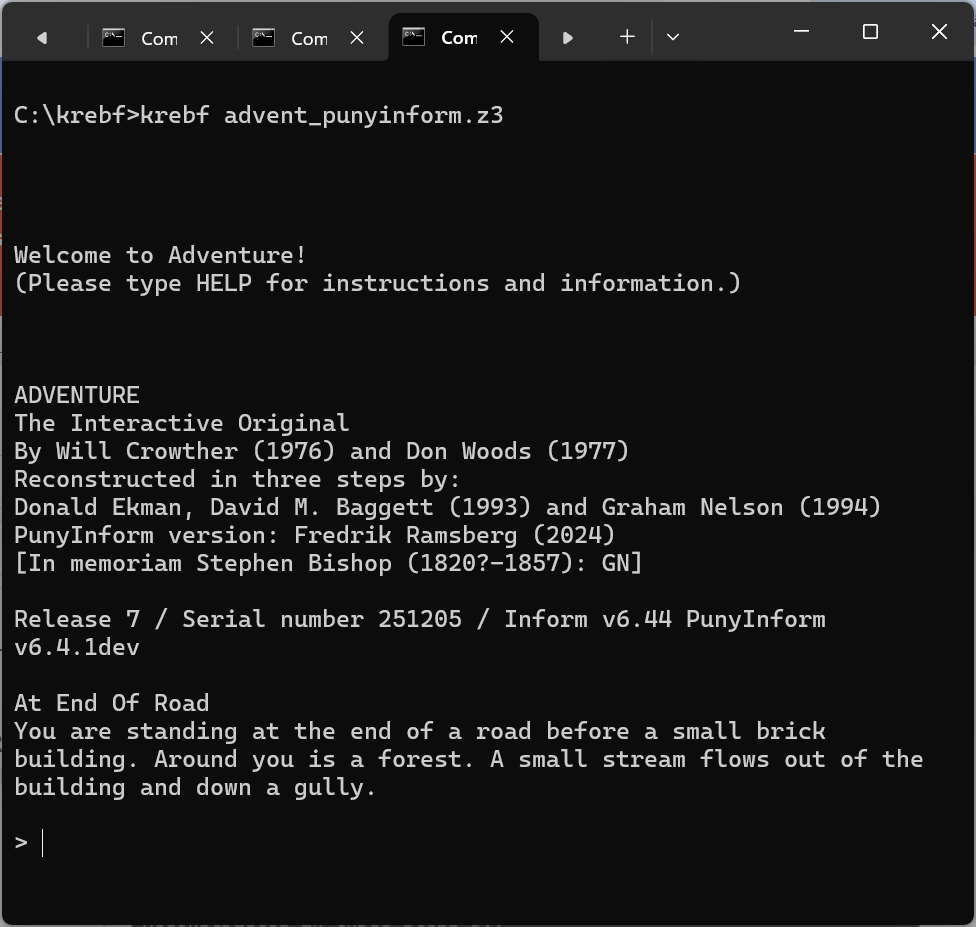Select the third active Command Prompt tab label
Screen dimensions: 976x927
pos(459,38)
